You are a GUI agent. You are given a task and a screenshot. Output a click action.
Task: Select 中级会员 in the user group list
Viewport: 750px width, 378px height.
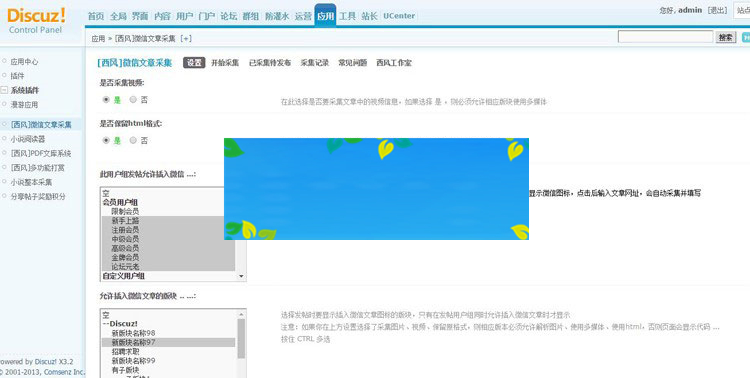coord(125,239)
